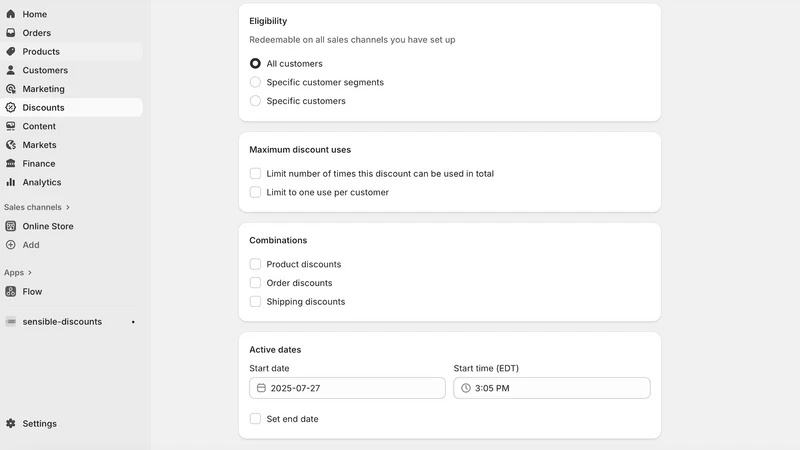Viewport: 800px width, 450px height.
Task: Navigate to Customers
Action: pos(71,70)
